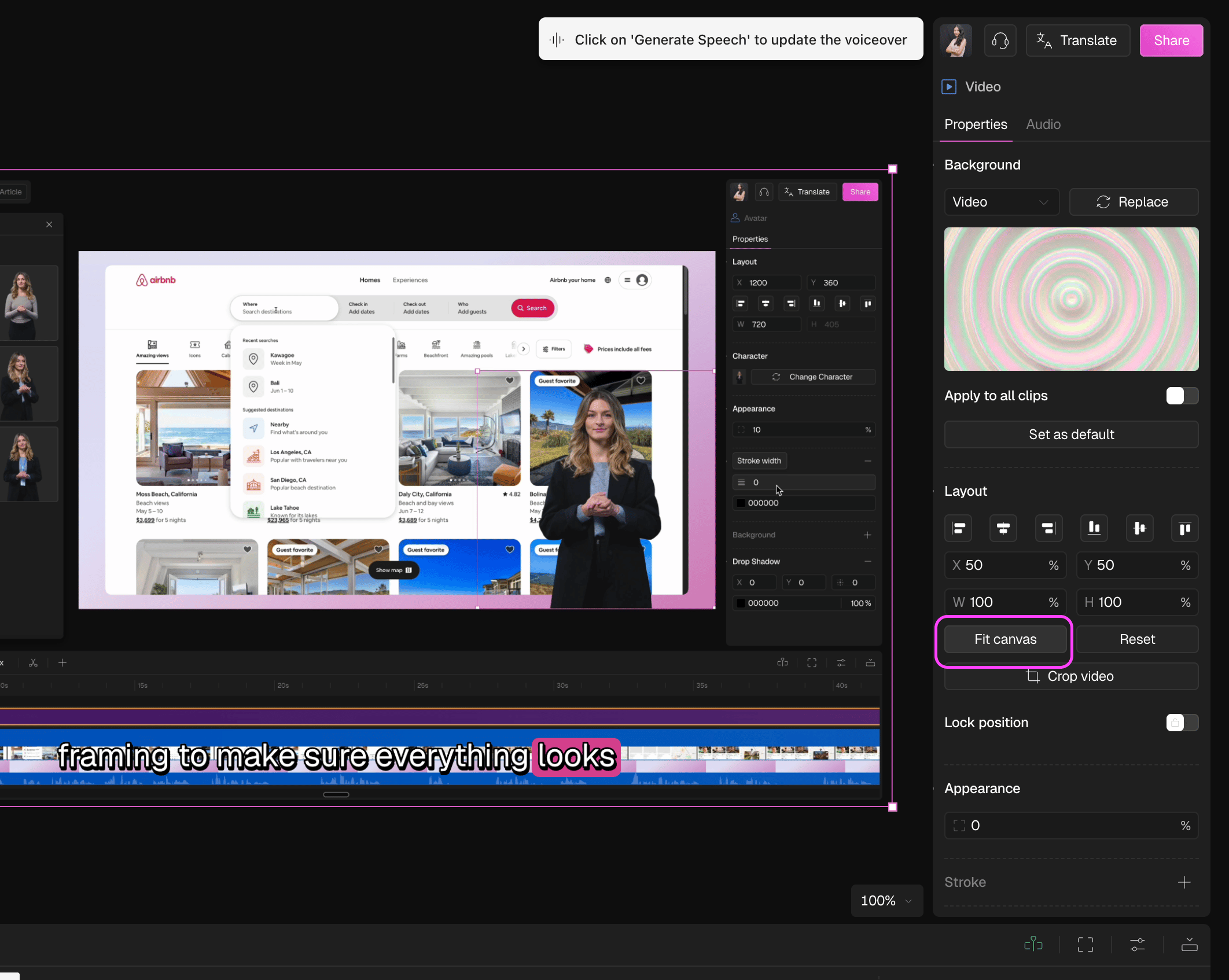Image resolution: width=1229 pixels, height=980 pixels.
Task: Click the background video preview thumbnail
Action: pos(1071,299)
